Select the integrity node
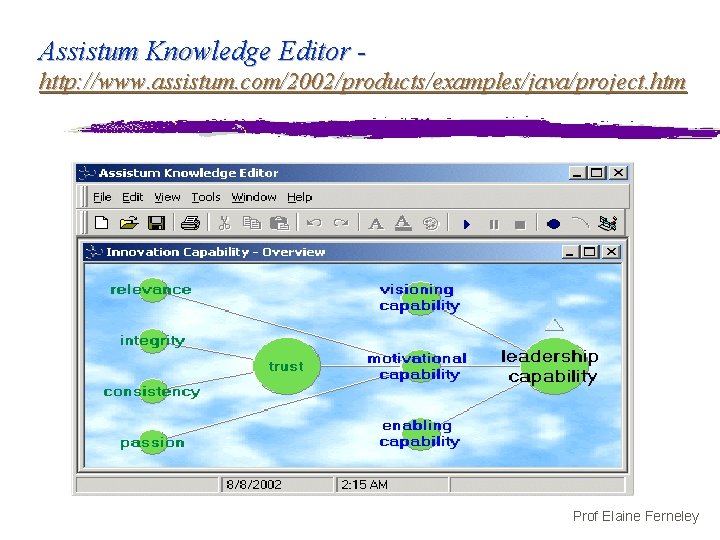The width and height of the screenshot is (720, 540). tap(153, 341)
